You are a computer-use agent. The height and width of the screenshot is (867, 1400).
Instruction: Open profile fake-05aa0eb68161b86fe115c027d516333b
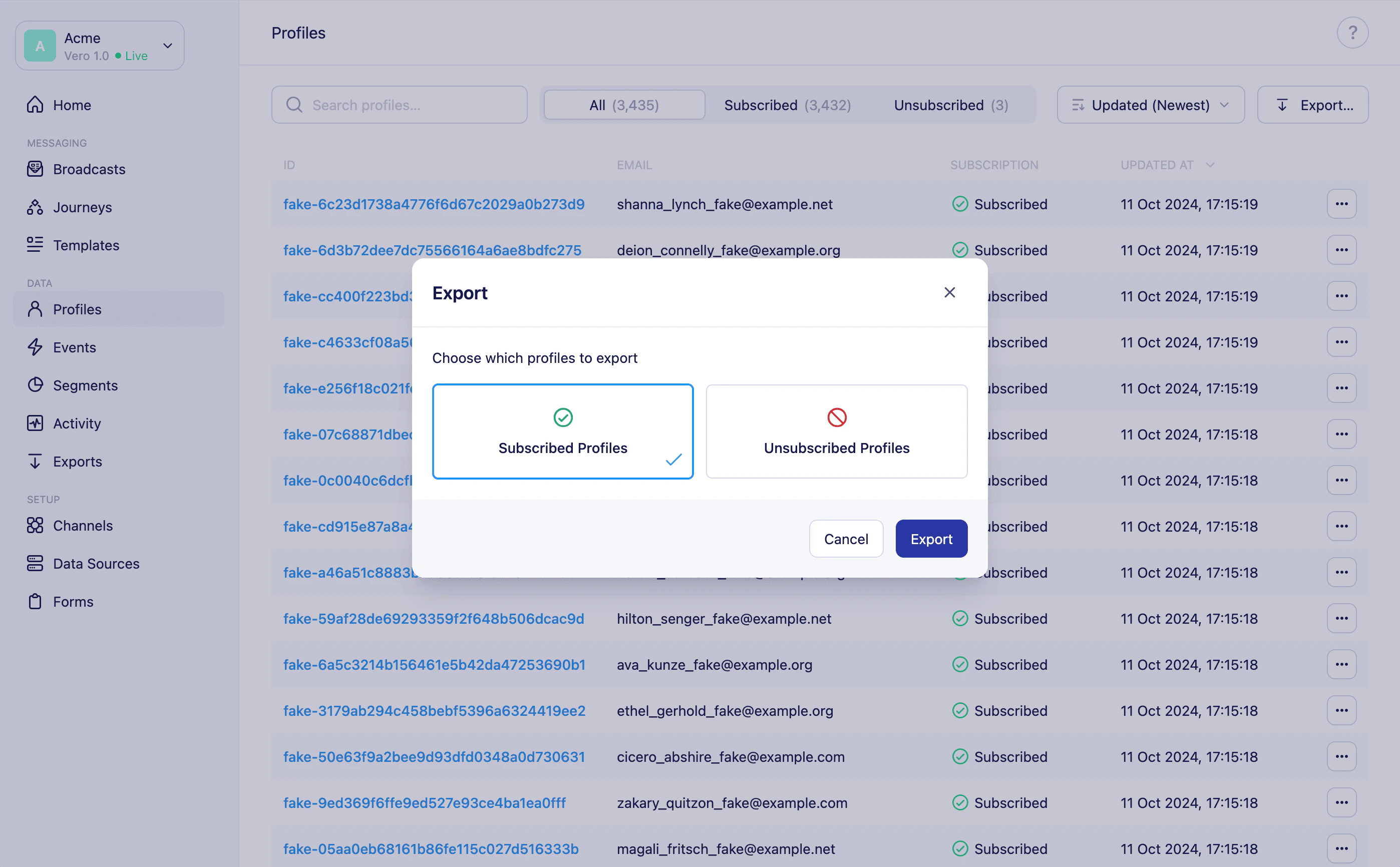431,848
